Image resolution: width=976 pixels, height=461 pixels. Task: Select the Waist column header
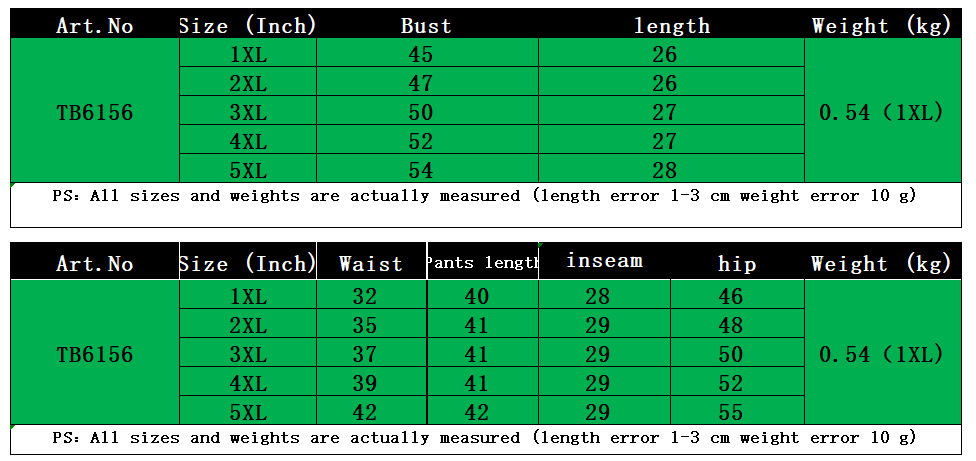(371, 264)
